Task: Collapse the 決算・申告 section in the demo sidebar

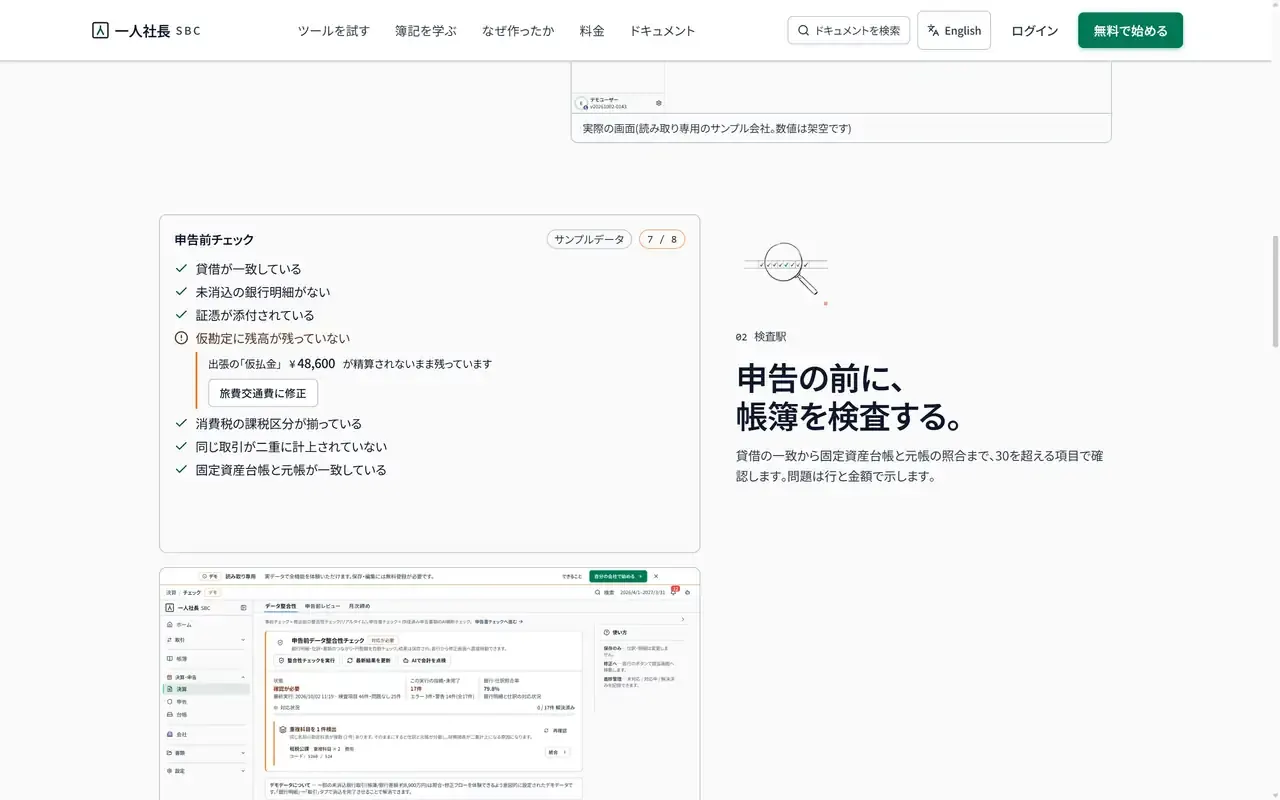Action: (243, 677)
